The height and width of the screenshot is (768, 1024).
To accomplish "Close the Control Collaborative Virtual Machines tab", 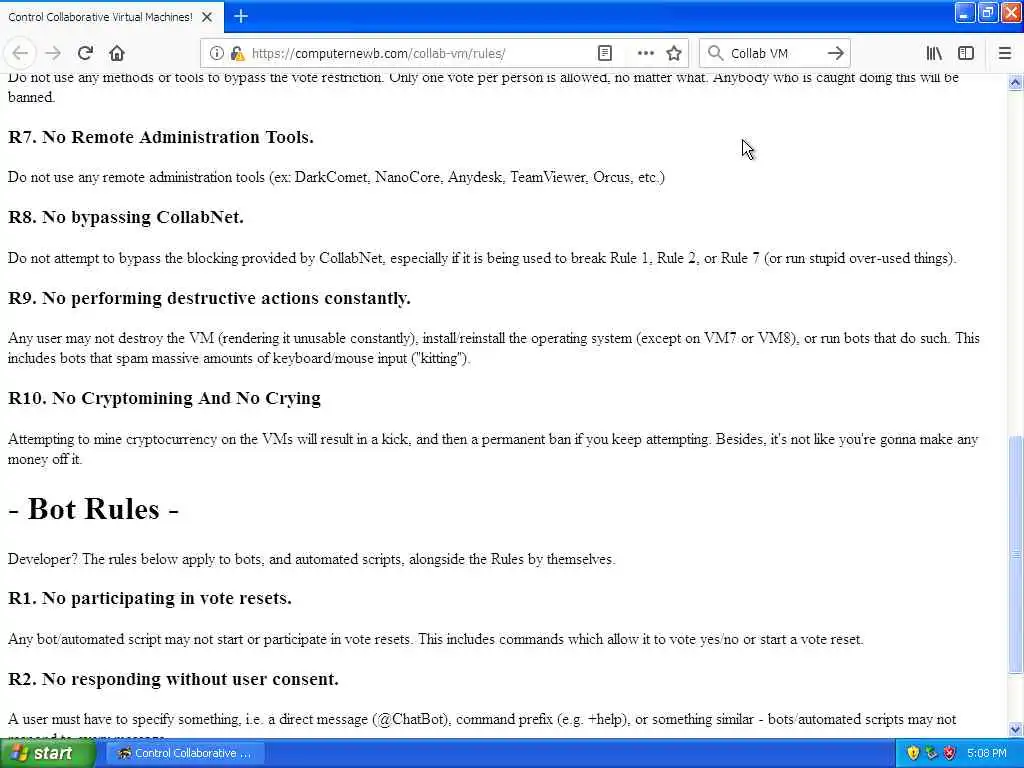I will (207, 17).
